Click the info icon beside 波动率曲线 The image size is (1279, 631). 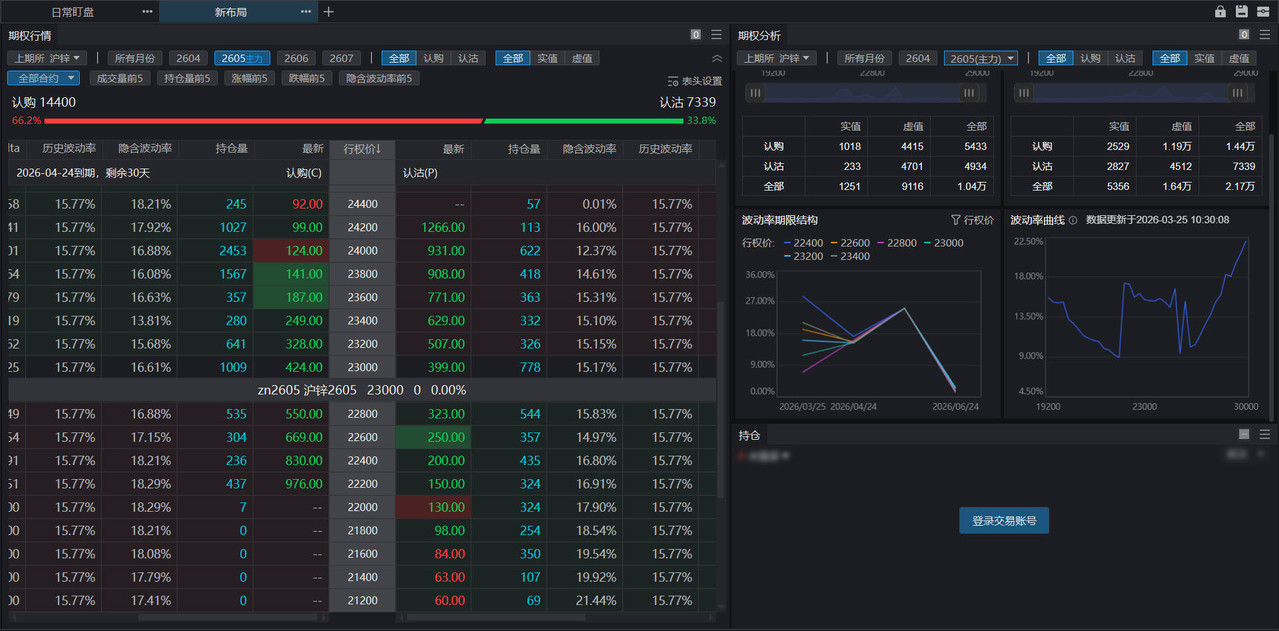click(1073, 219)
